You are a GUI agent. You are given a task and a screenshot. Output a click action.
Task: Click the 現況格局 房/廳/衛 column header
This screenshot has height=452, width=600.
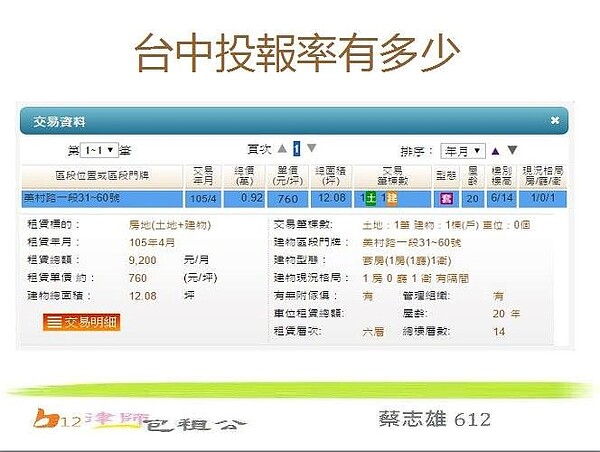click(x=543, y=176)
